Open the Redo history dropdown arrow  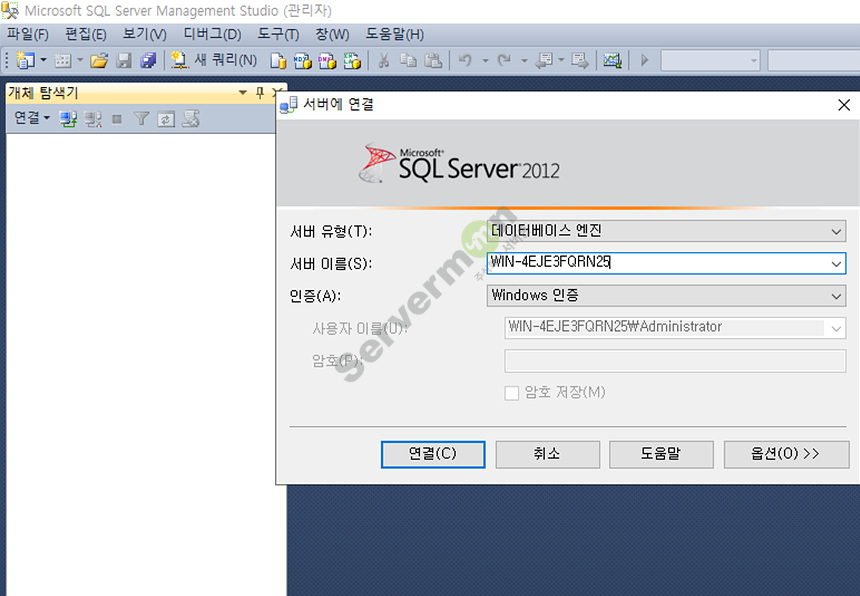524,60
